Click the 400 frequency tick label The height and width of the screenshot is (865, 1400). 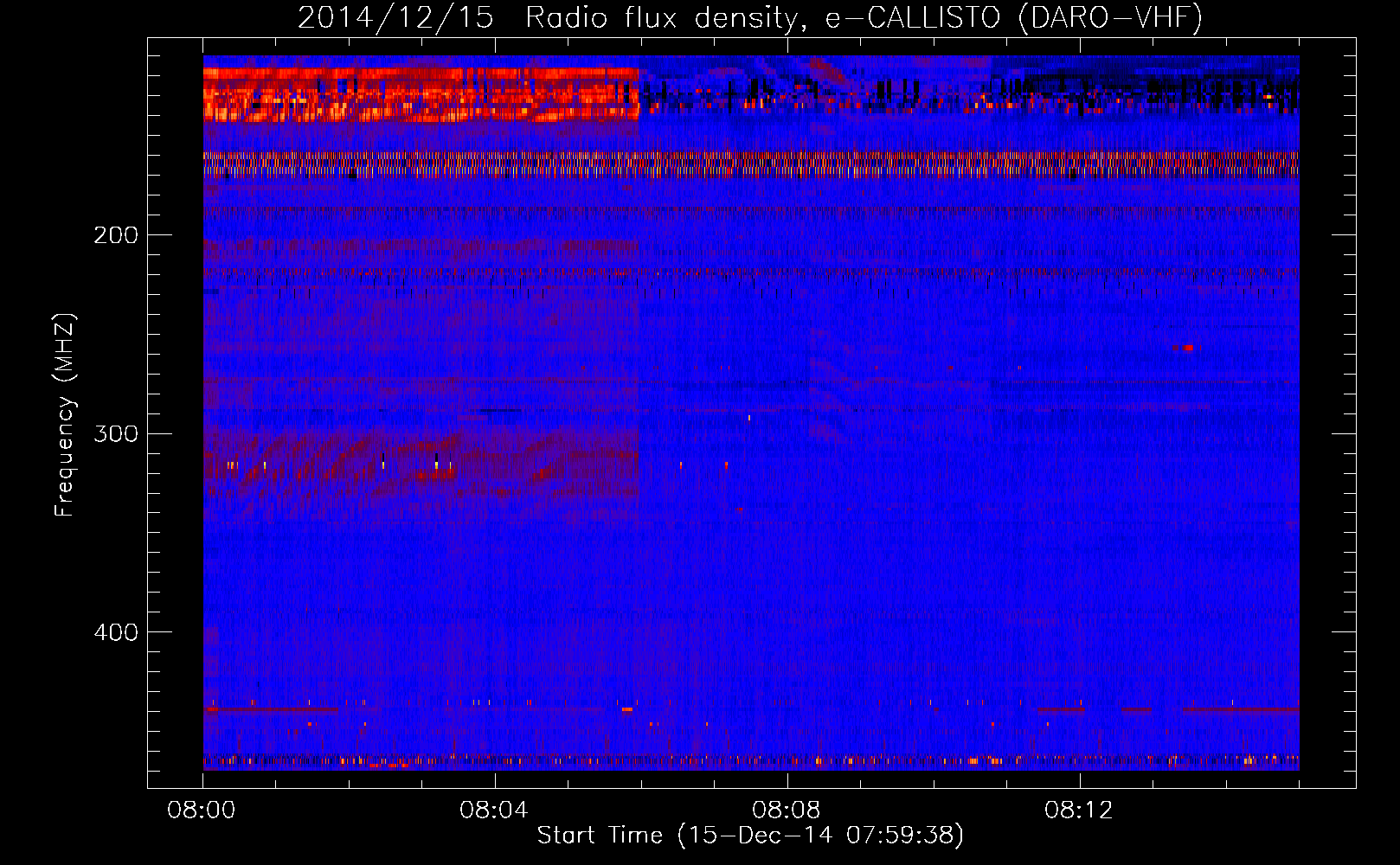[x=116, y=631]
